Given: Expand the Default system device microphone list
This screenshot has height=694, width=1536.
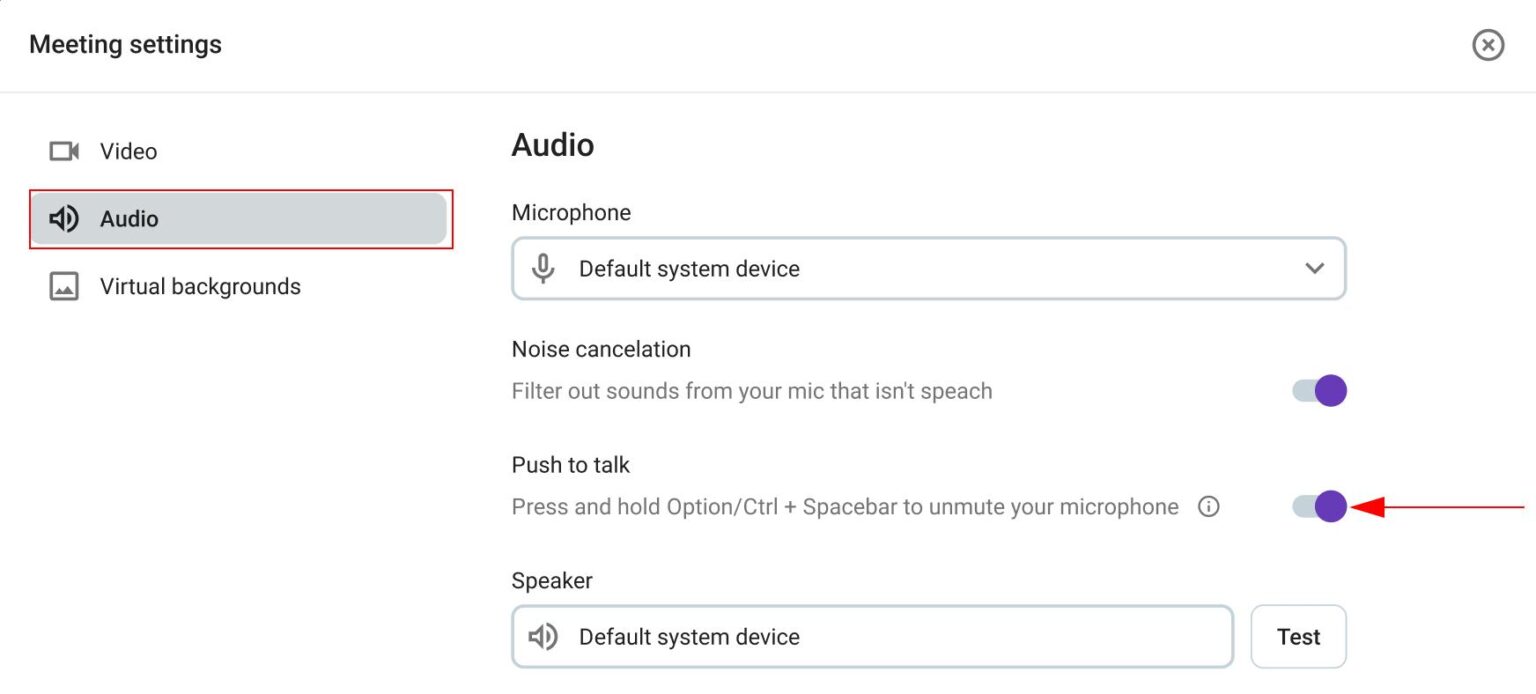Looking at the screenshot, I should click(x=928, y=268).
